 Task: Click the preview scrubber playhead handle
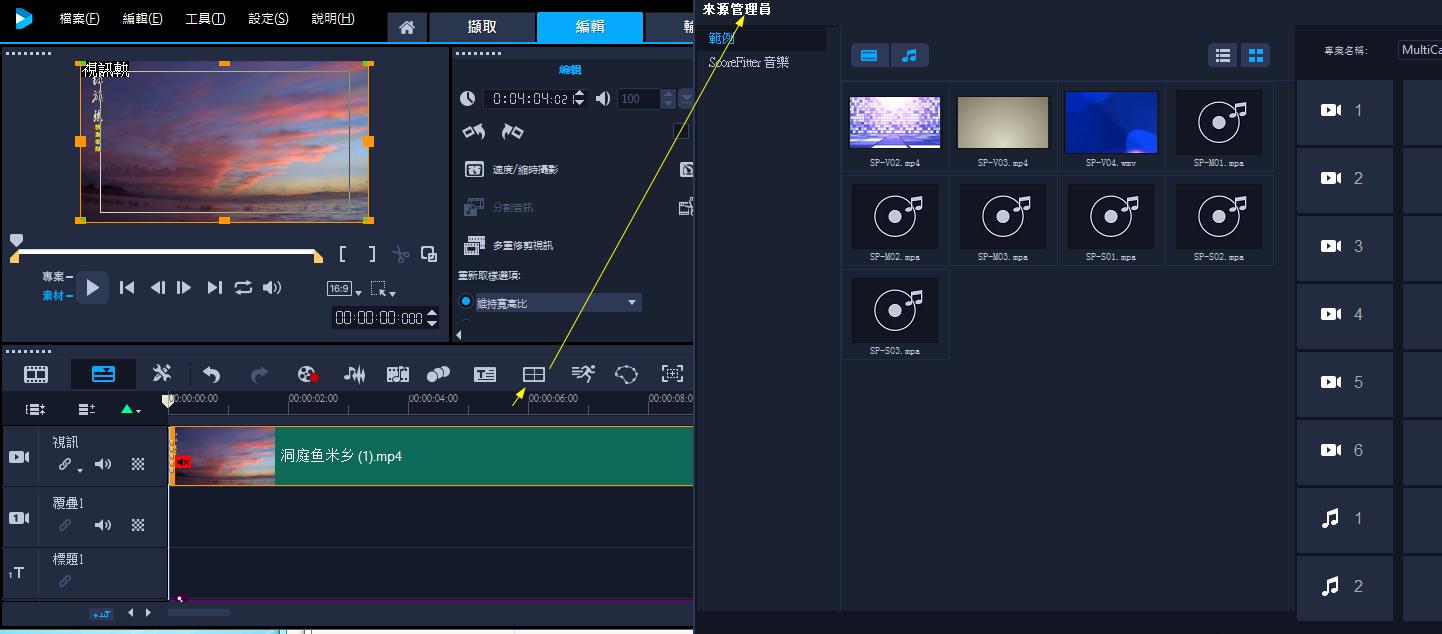tap(16, 240)
